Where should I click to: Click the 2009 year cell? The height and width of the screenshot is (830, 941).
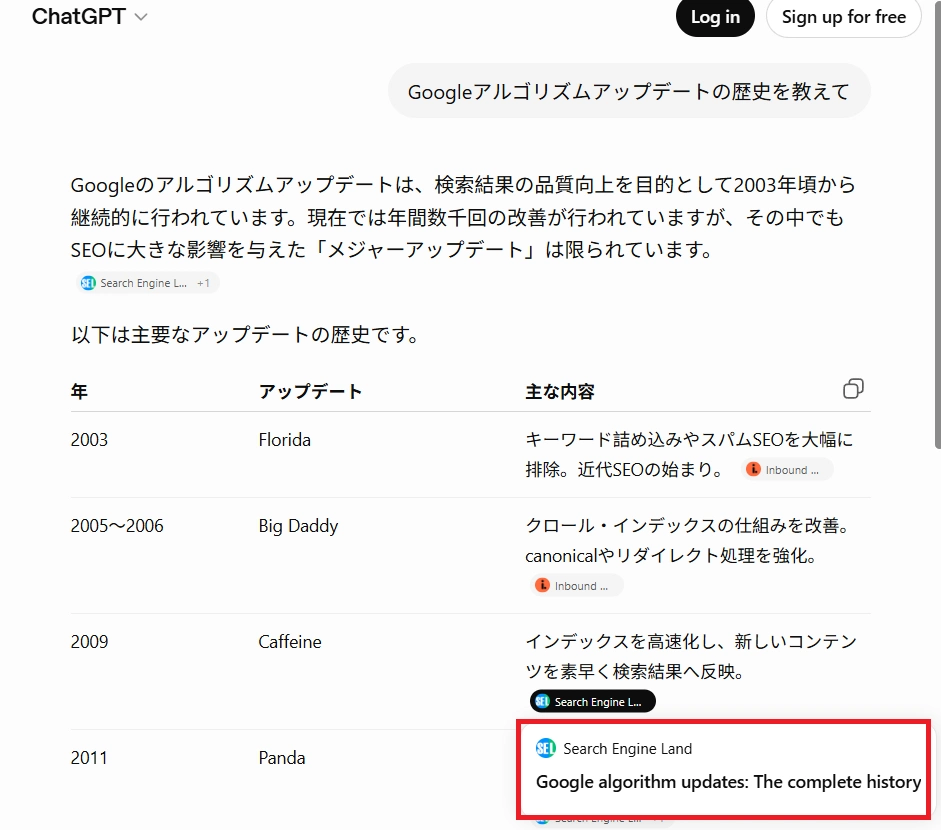[x=89, y=642]
